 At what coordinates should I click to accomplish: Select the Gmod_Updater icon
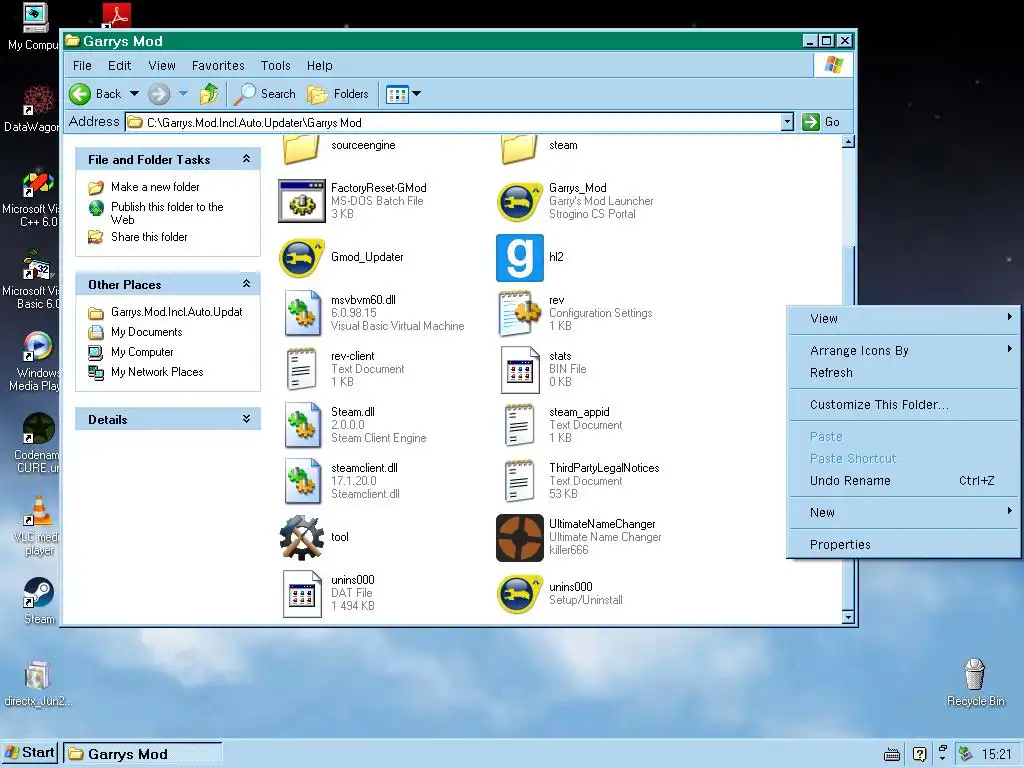[x=302, y=257]
